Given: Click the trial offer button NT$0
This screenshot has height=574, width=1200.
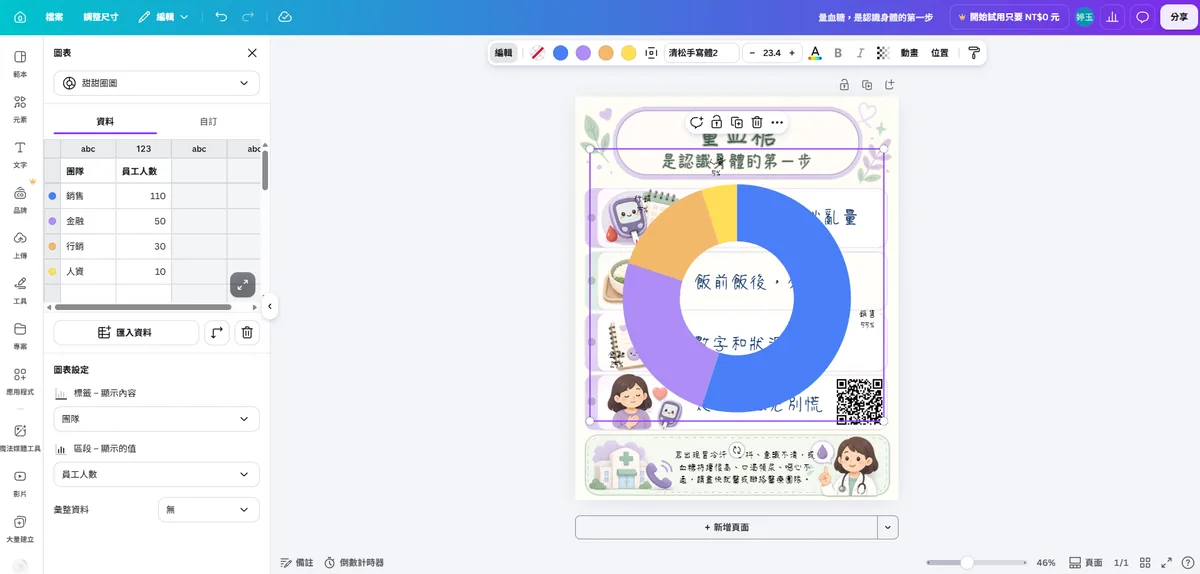Looking at the screenshot, I should (1008, 17).
